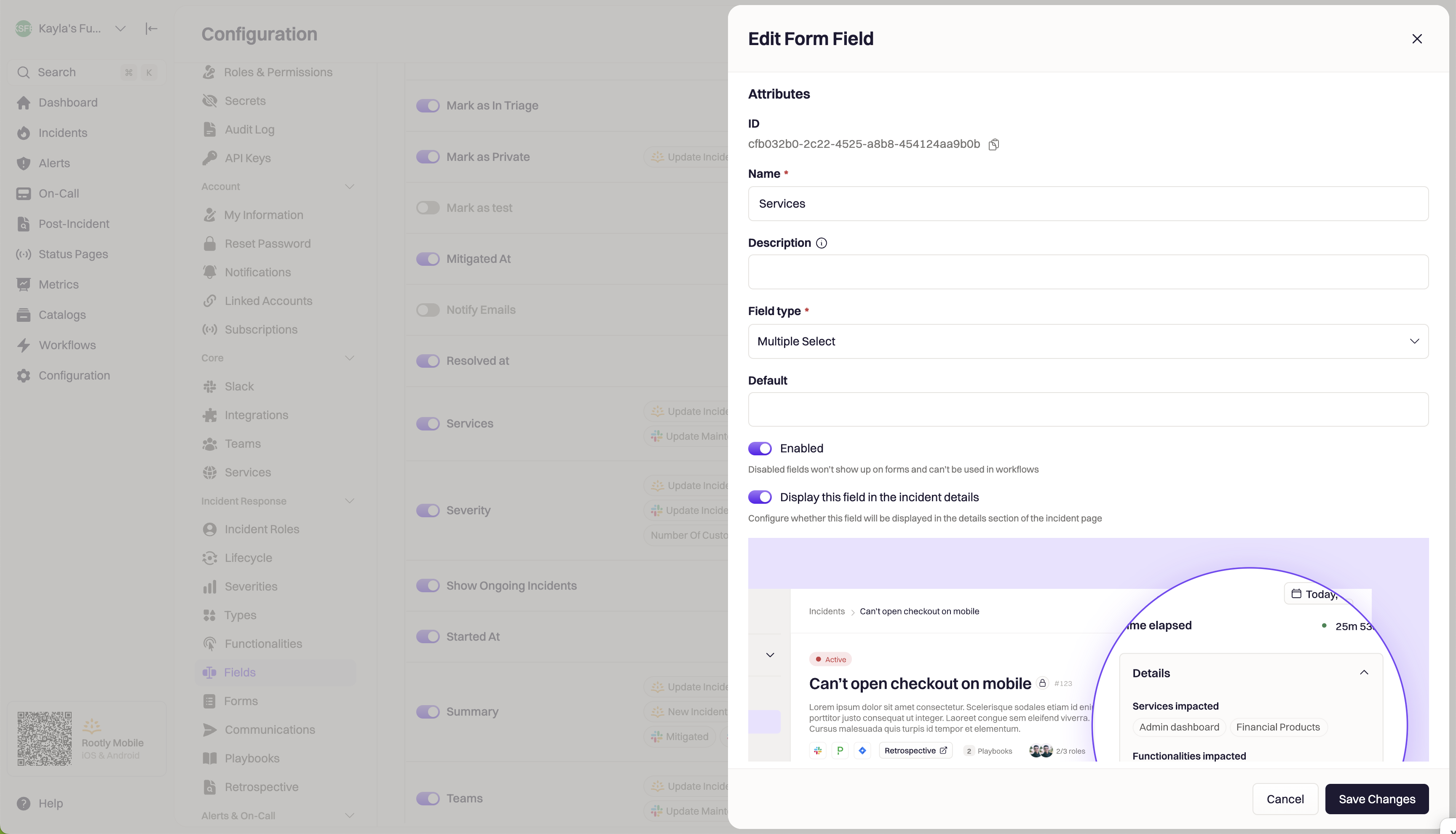Open the Field type Multiple Select dropdown

[x=1088, y=341]
